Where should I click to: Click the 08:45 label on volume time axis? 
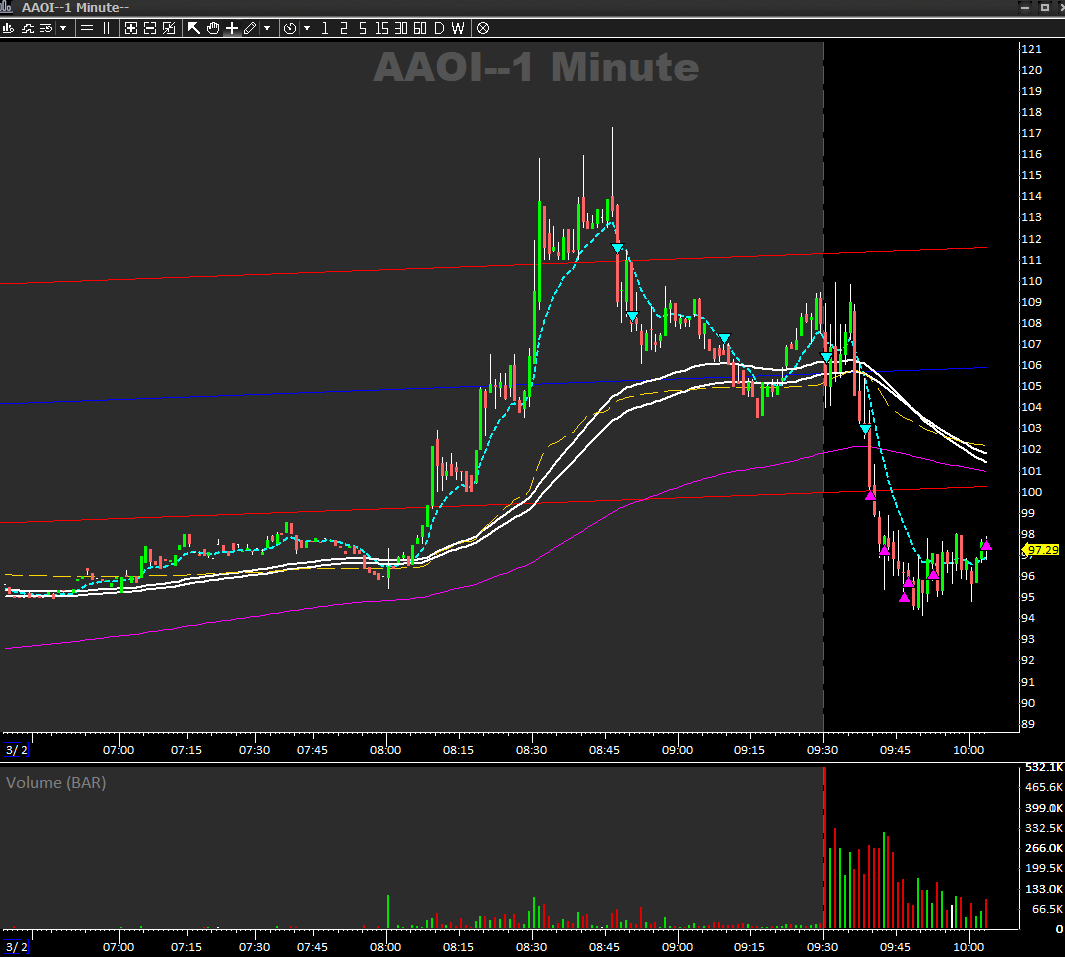(x=604, y=947)
